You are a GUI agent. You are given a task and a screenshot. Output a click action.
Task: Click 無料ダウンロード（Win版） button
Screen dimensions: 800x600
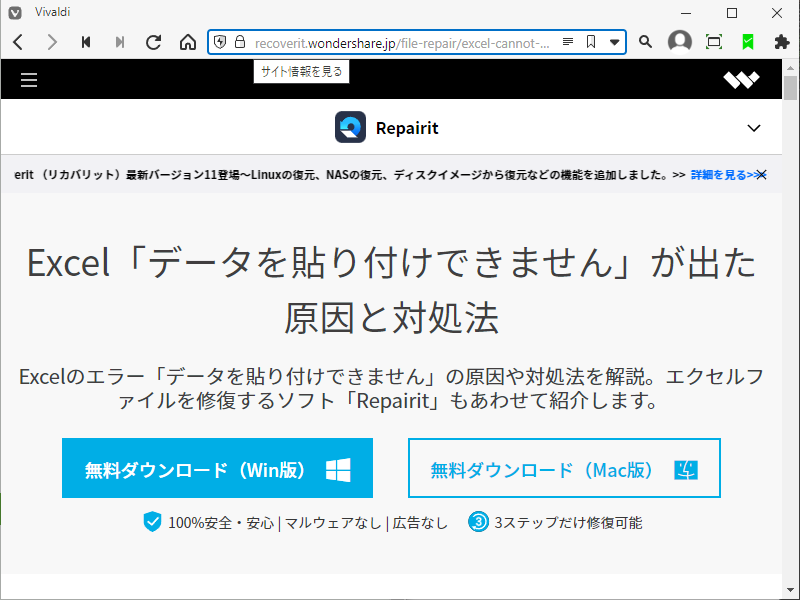pyautogui.click(x=217, y=468)
